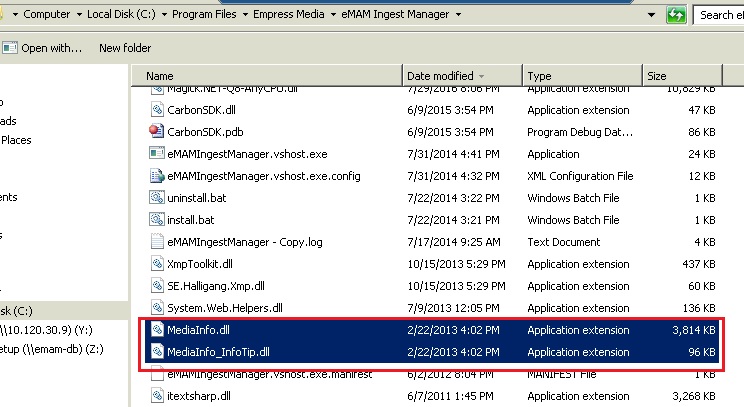Select the file name eMAMIngestManager - Copy.log
Screen dimensions: 744x407
coord(245,242)
